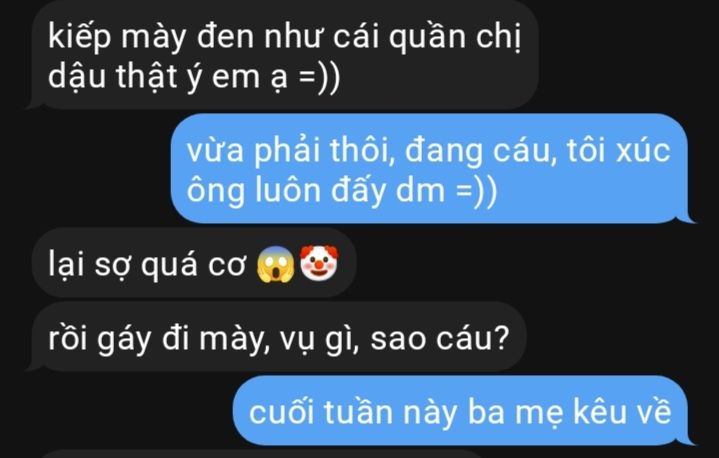Tap the "lại sợ quá cơ" message bubble
The height and width of the screenshot is (458, 719).
194,264
